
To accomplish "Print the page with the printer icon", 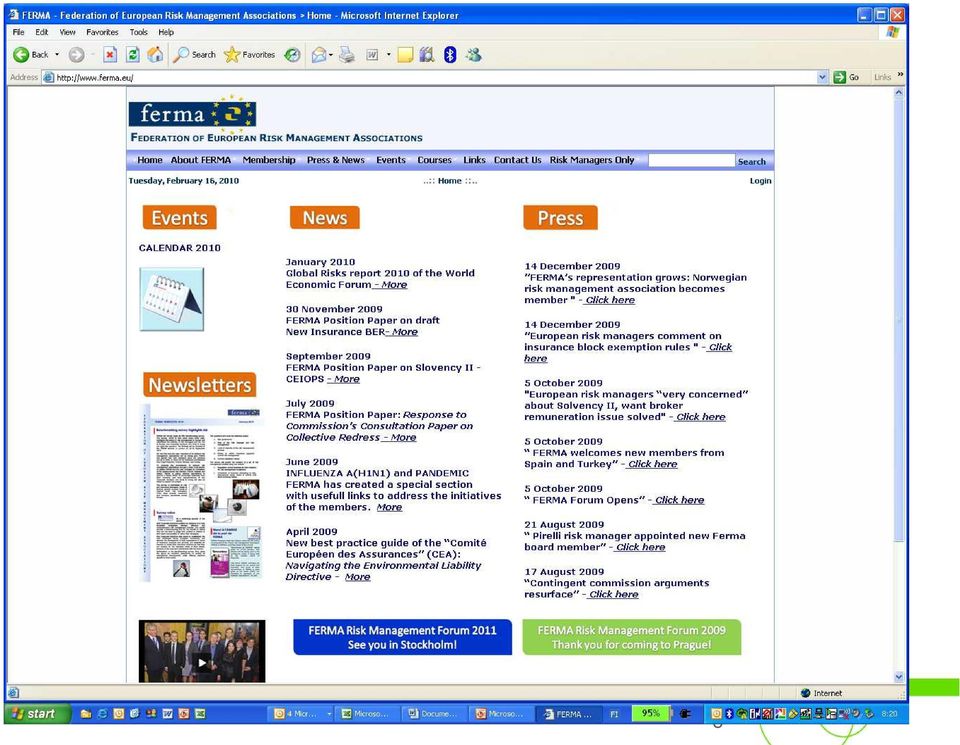I will [x=347, y=55].
